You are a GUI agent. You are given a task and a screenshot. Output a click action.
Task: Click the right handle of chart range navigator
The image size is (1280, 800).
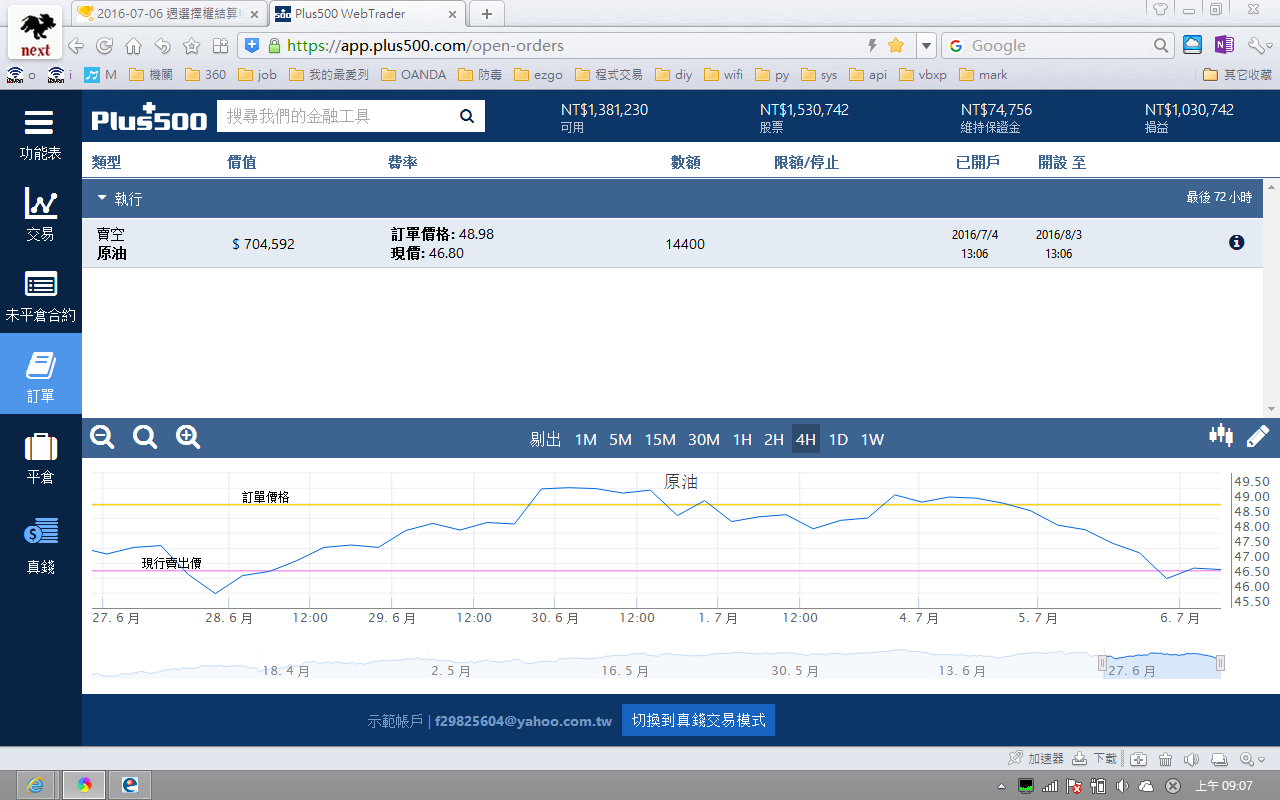click(1220, 663)
